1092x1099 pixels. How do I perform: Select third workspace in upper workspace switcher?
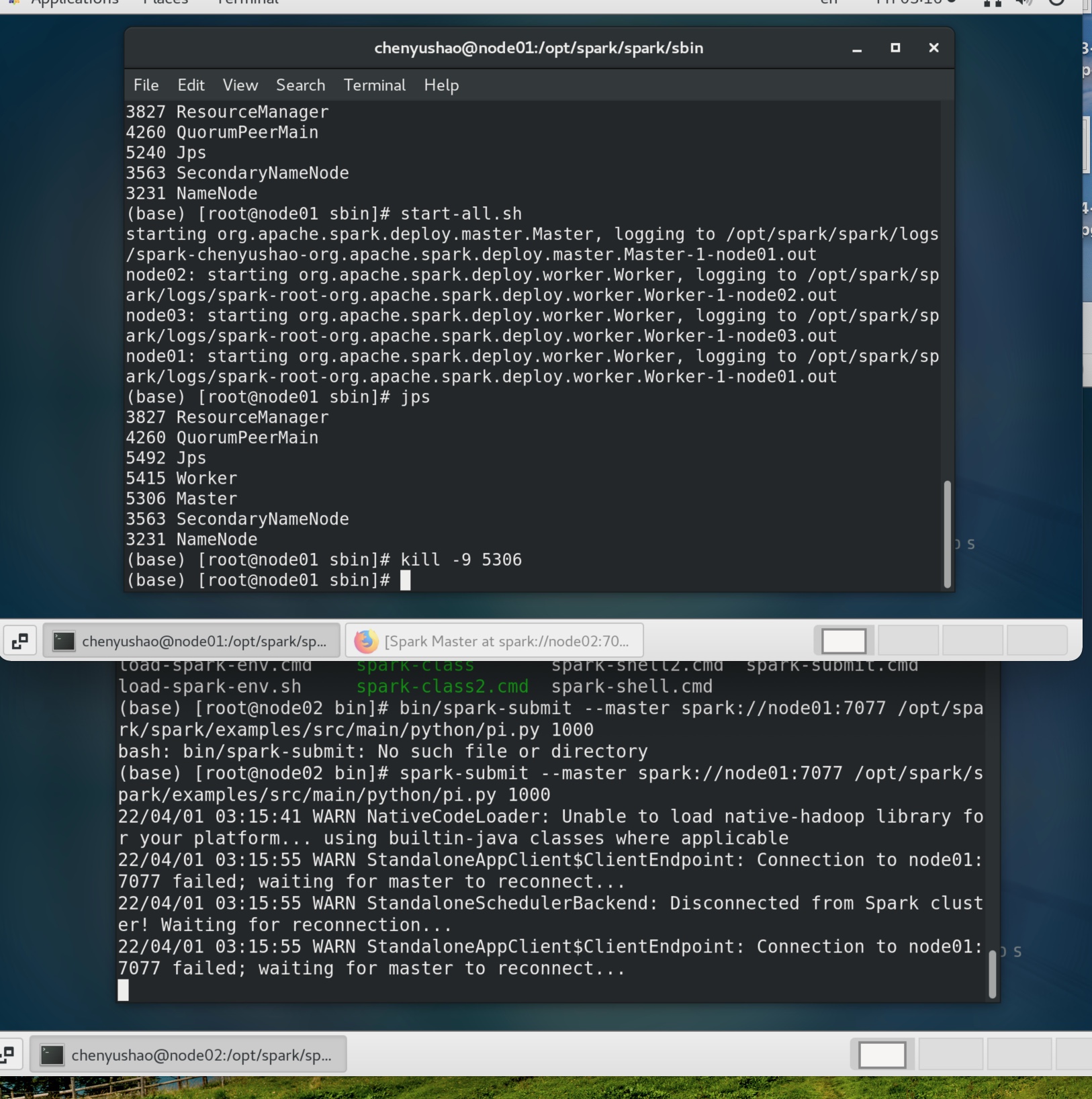[972, 641]
